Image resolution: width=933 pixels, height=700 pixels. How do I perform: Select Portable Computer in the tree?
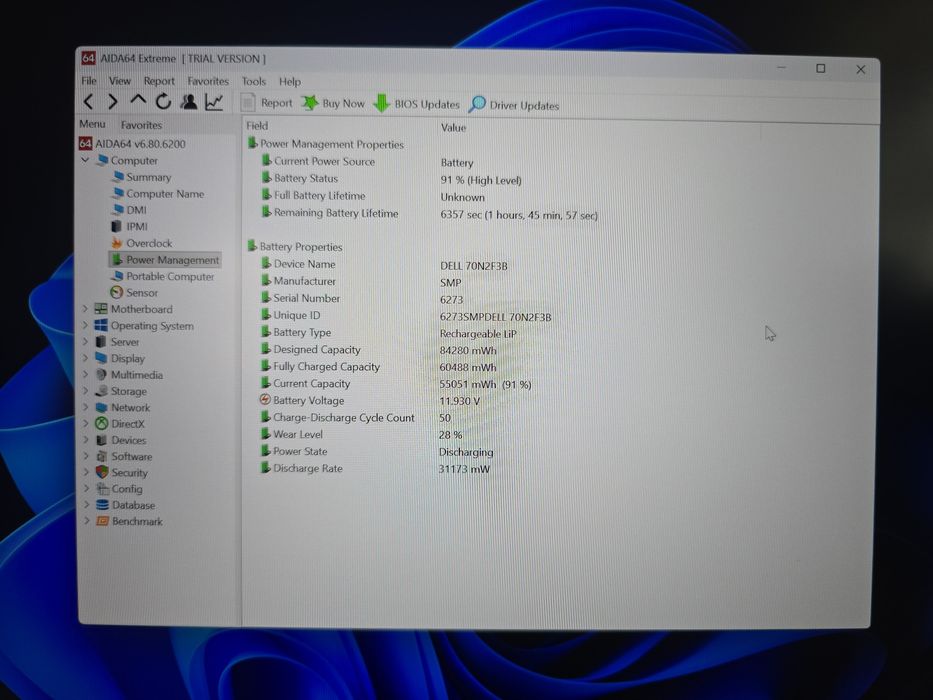click(x=162, y=276)
